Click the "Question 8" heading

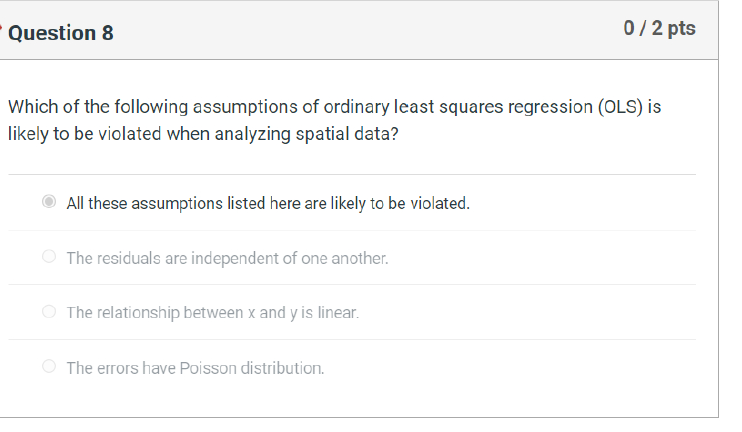[x=61, y=33]
